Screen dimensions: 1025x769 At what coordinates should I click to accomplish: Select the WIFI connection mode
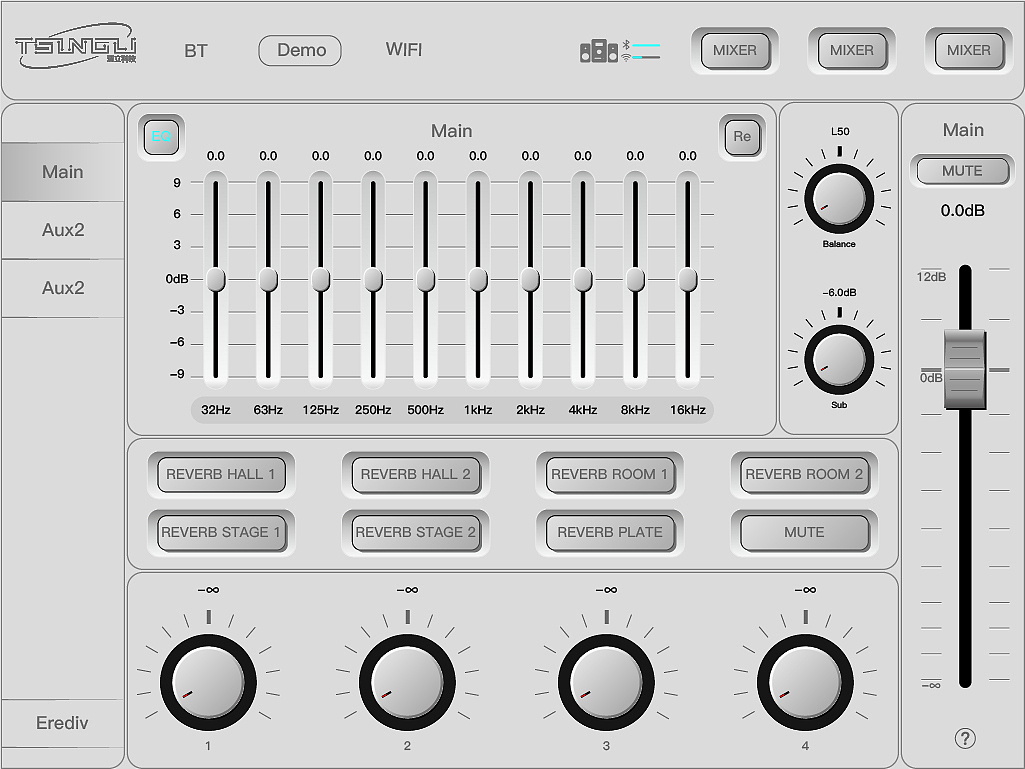click(x=404, y=50)
